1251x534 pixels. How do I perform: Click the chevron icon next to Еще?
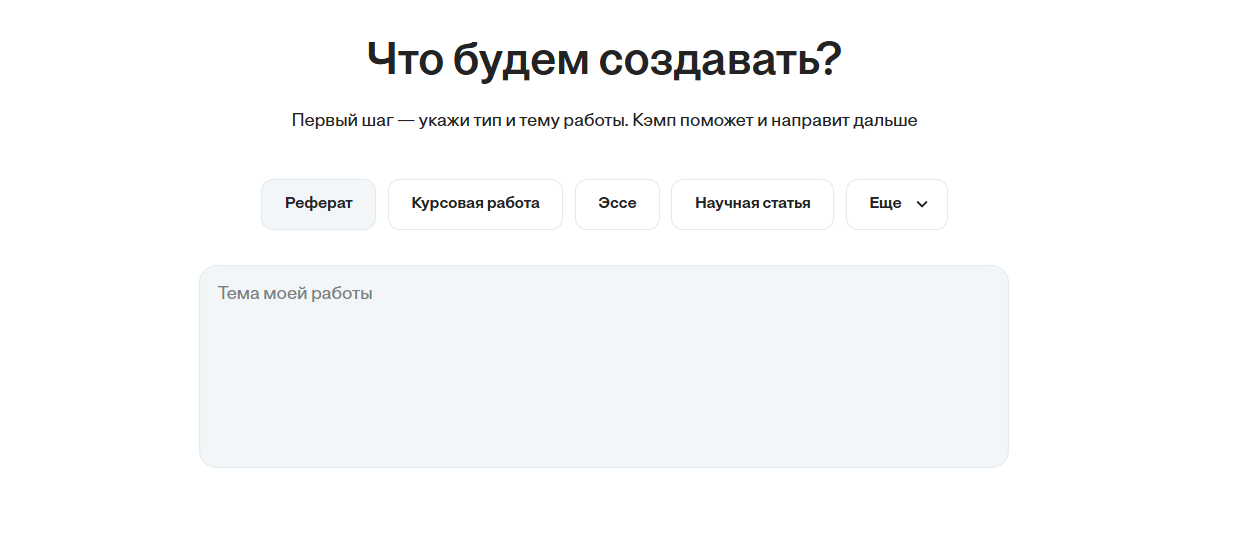click(922, 204)
